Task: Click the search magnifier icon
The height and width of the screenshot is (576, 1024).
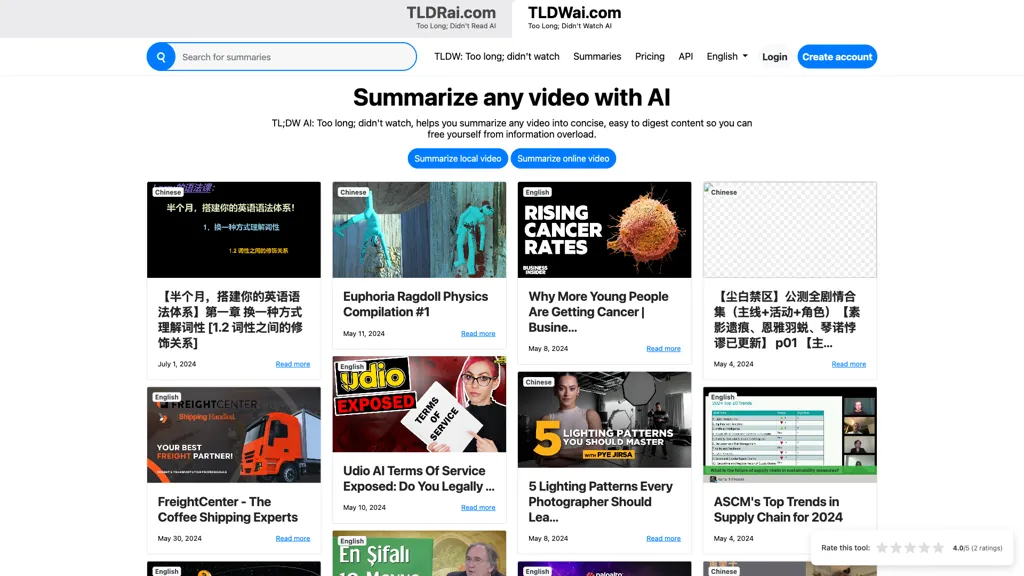Action: [x=161, y=57]
